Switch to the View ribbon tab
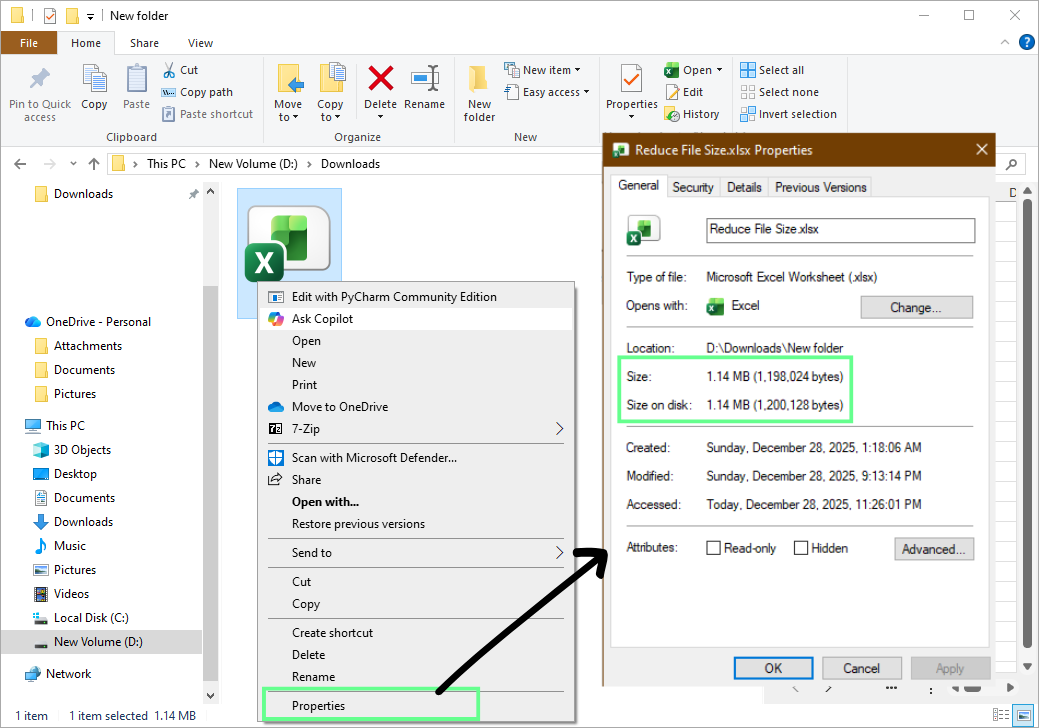 [x=200, y=43]
